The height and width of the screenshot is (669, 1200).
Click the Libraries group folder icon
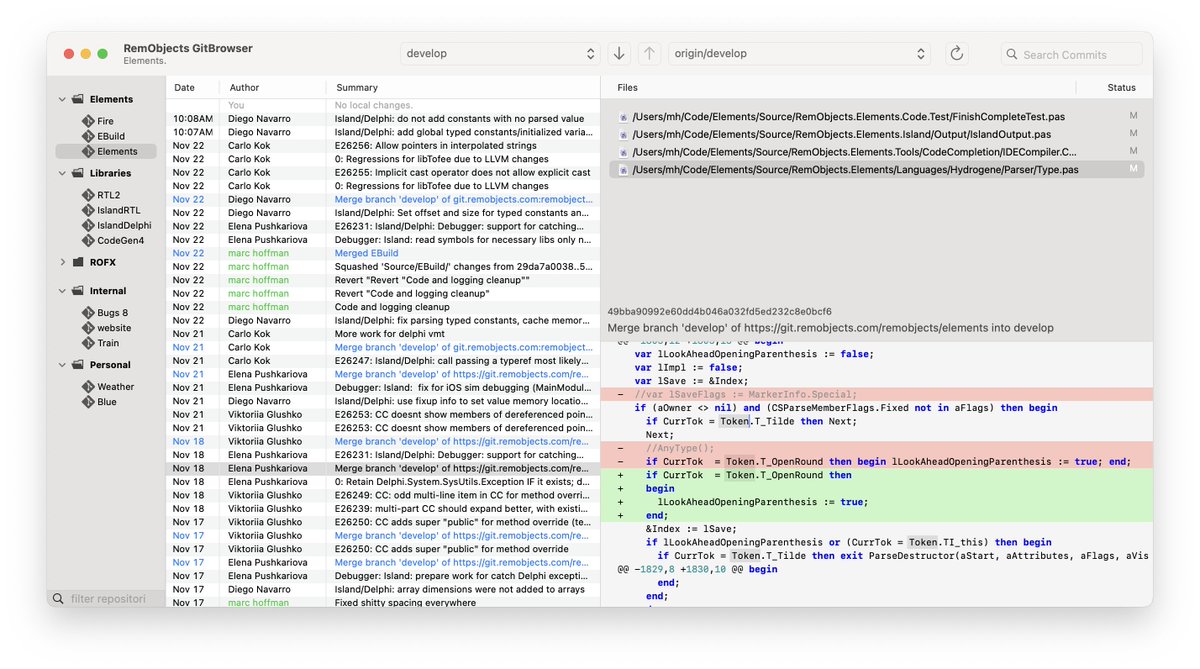coord(78,173)
